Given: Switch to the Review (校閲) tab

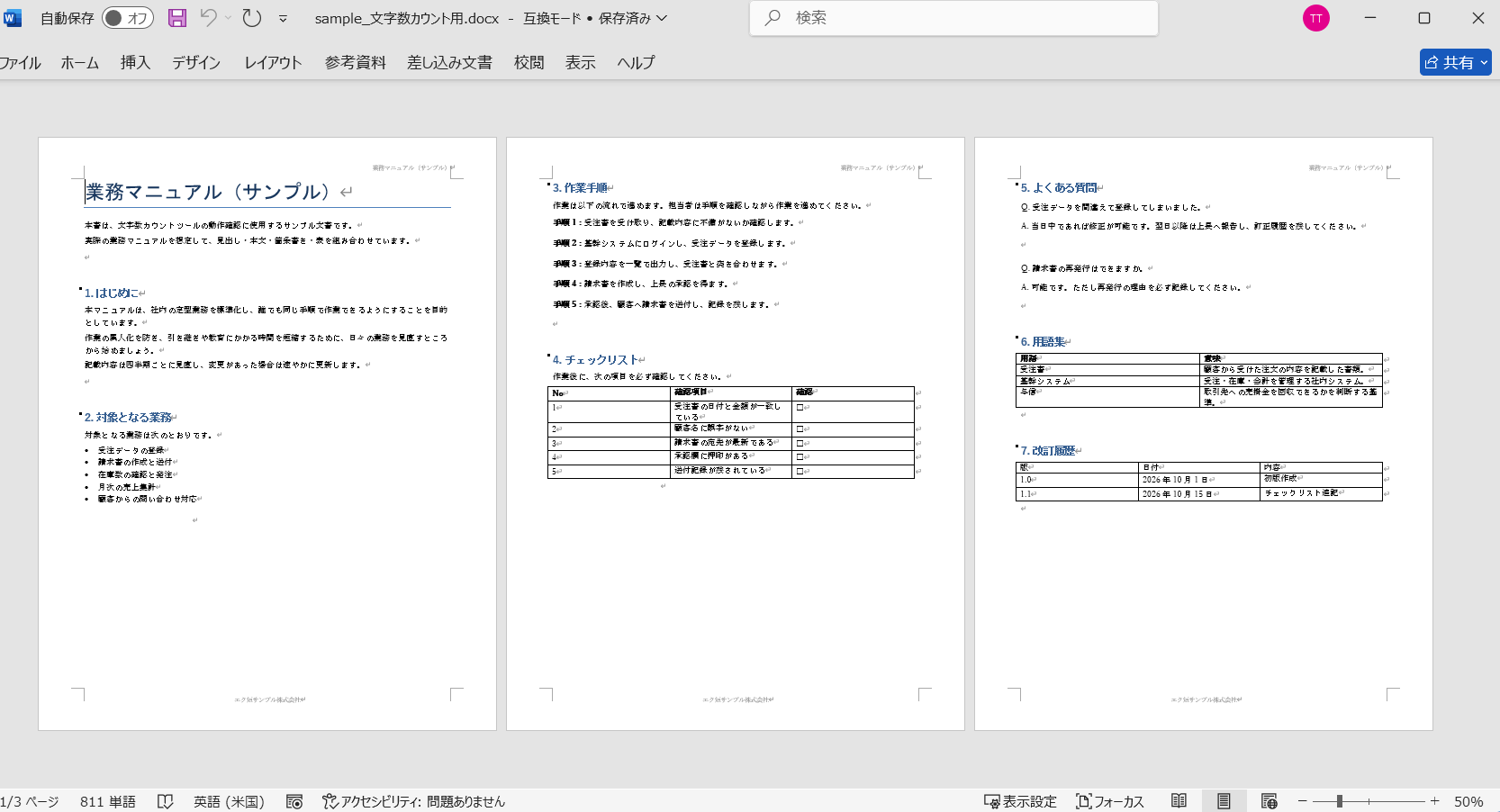Looking at the screenshot, I should [x=529, y=62].
